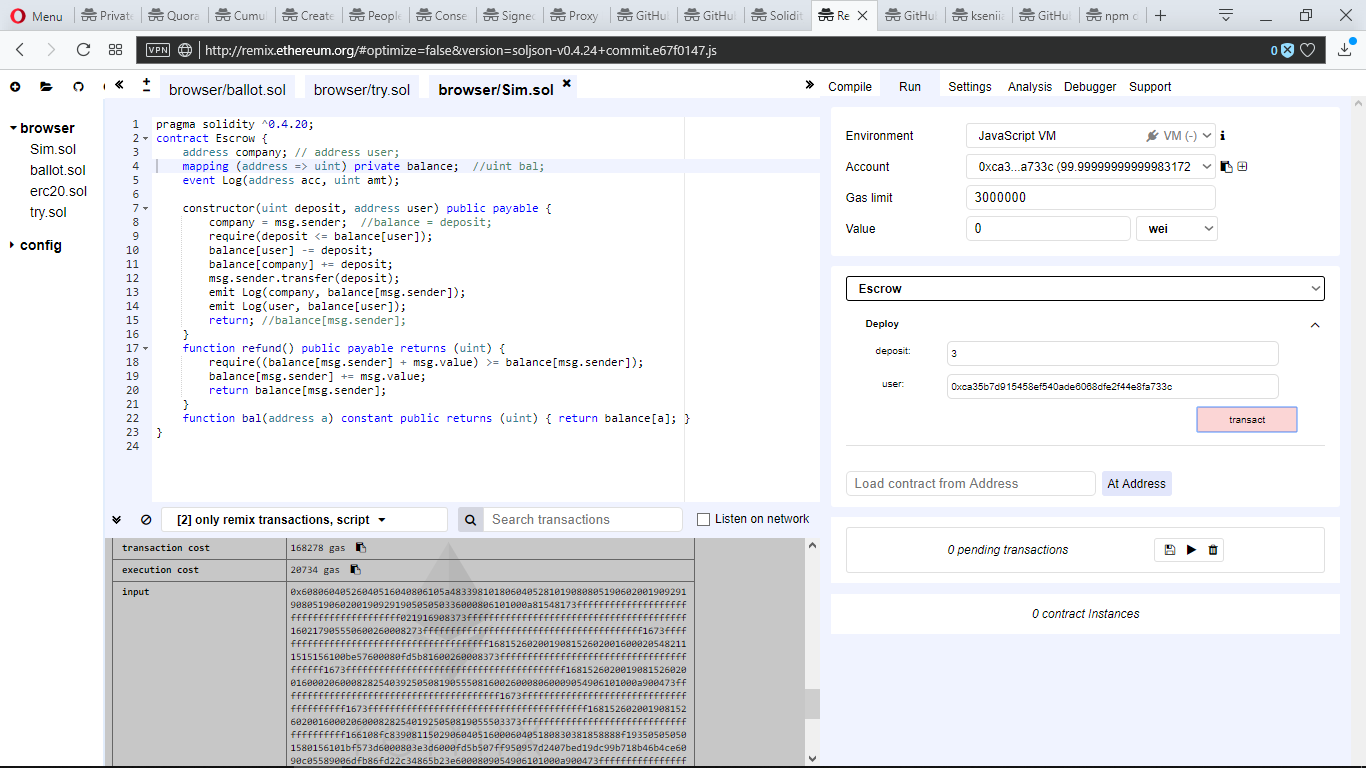Clear the console with the ban icon

pyautogui.click(x=146, y=520)
